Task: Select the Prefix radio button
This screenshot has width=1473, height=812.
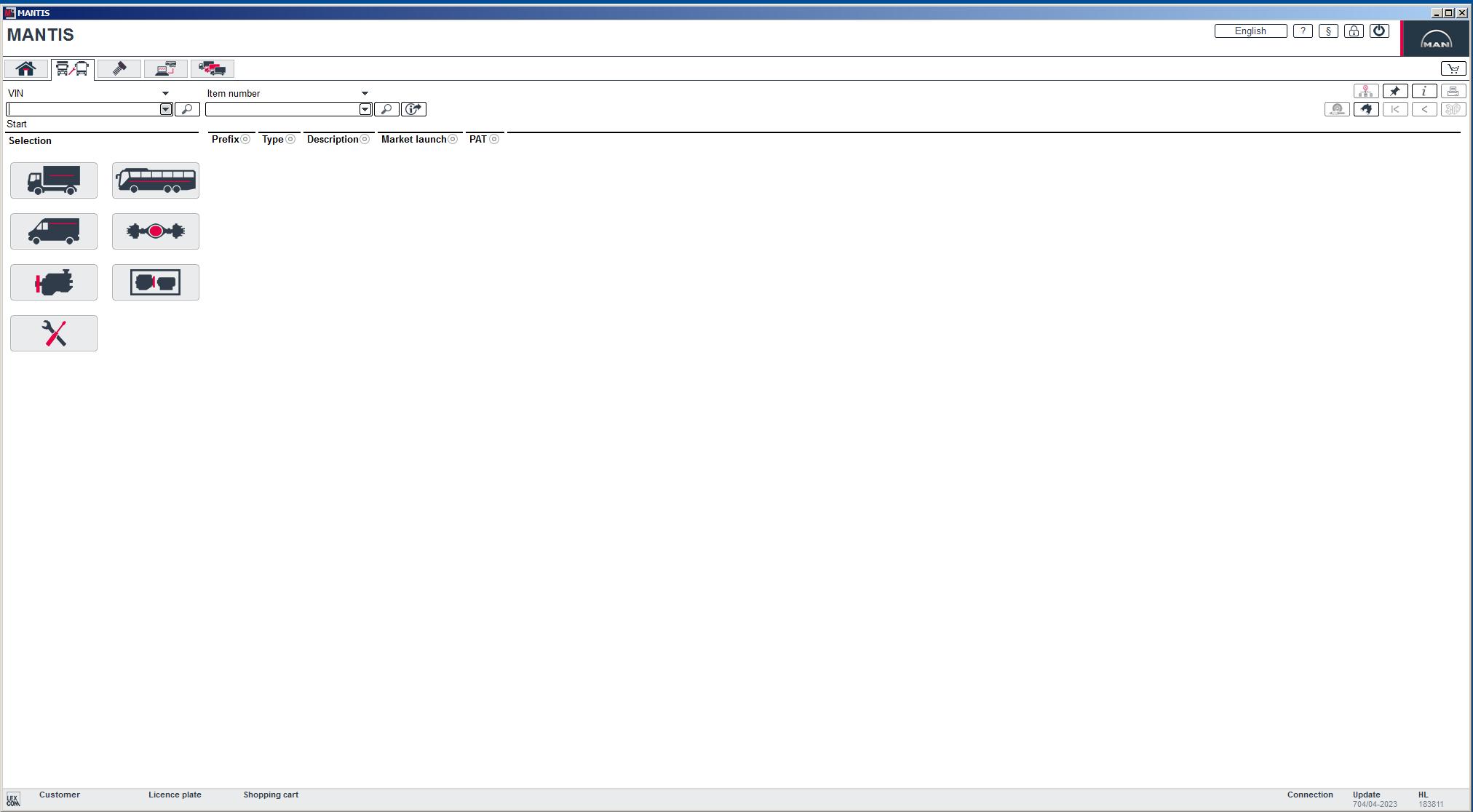Action: (x=246, y=138)
